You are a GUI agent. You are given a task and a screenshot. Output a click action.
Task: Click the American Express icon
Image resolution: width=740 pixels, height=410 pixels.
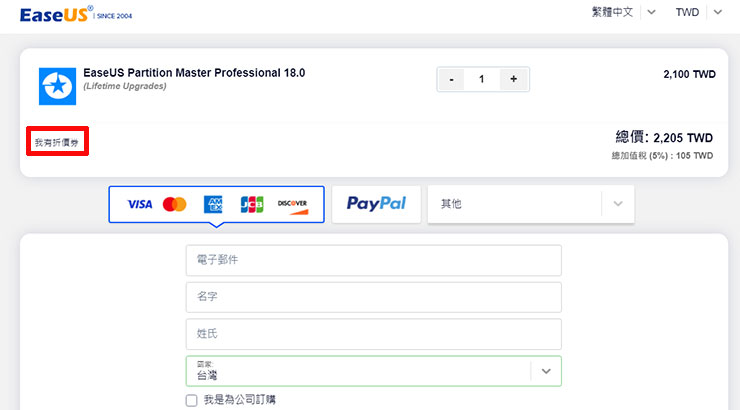tap(213, 204)
